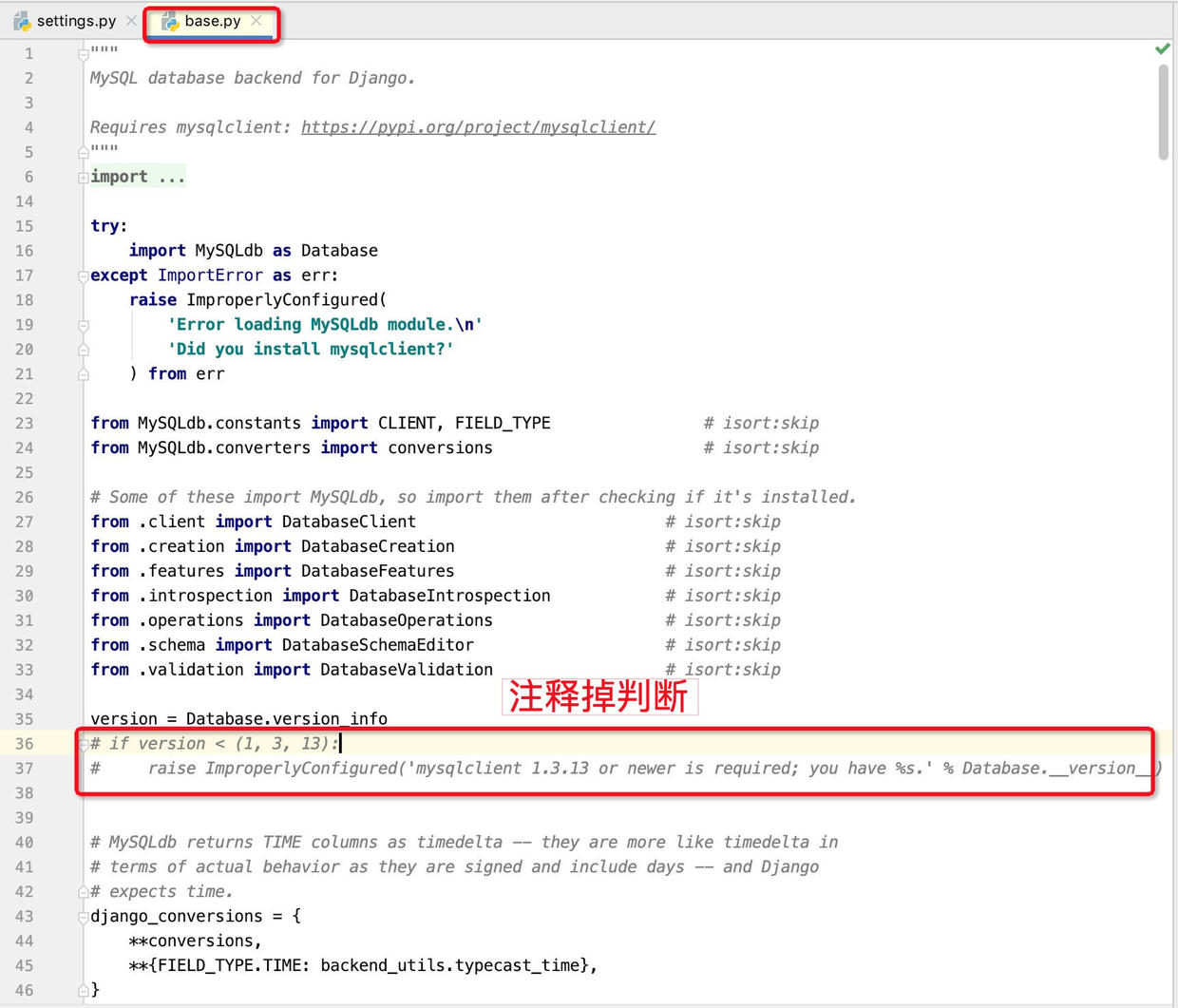The height and width of the screenshot is (1008, 1178).
Task: Click the '# Some of these import MySQLdb' comment
Action: (473, 498)
